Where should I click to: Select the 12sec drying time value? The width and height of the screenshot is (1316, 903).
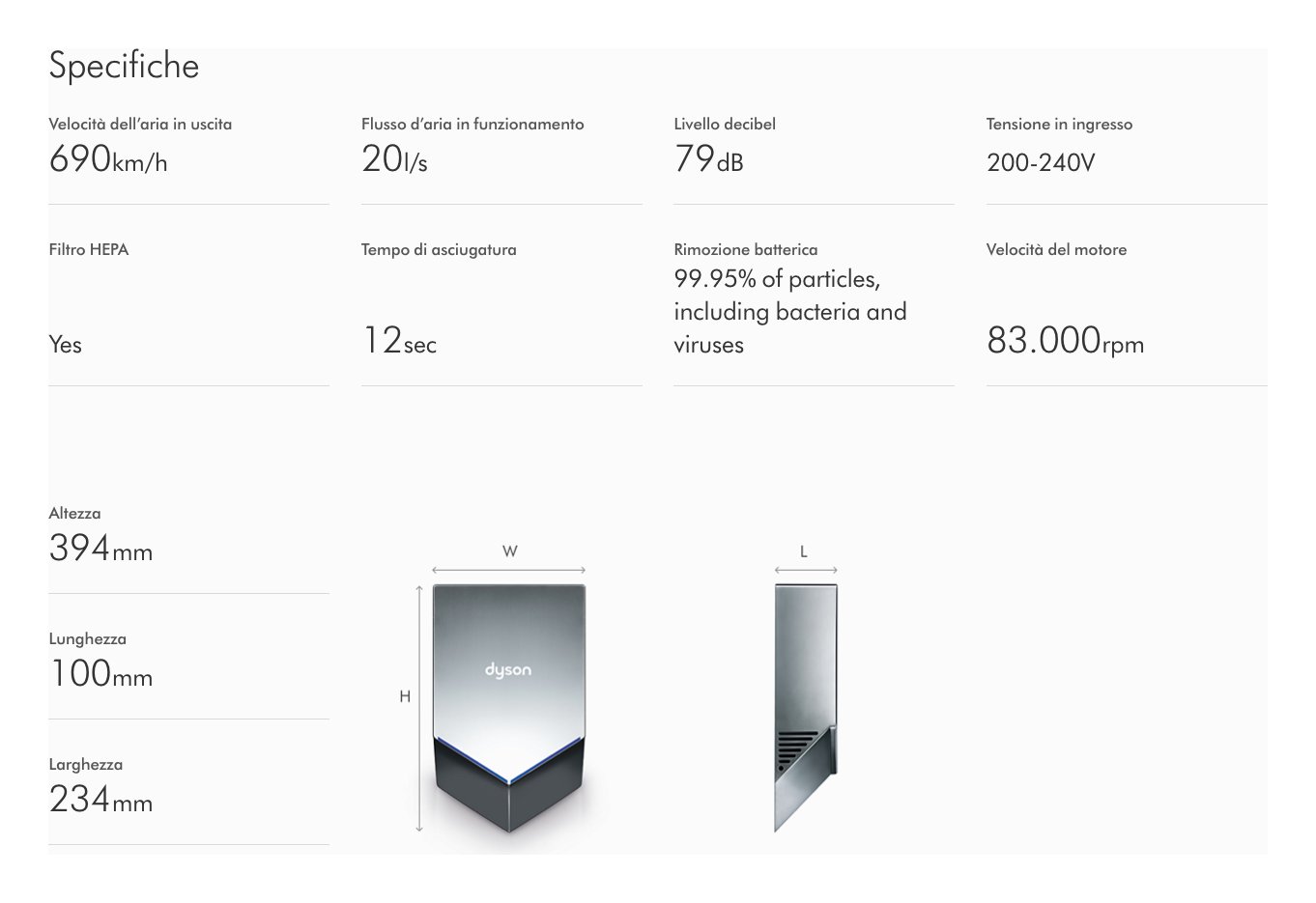pyautogui.click(x=399, y=341)
